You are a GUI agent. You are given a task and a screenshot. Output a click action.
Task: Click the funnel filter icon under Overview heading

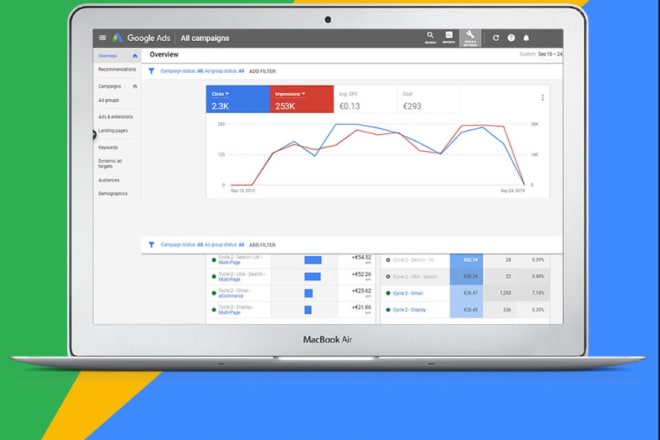coord(152,71)
